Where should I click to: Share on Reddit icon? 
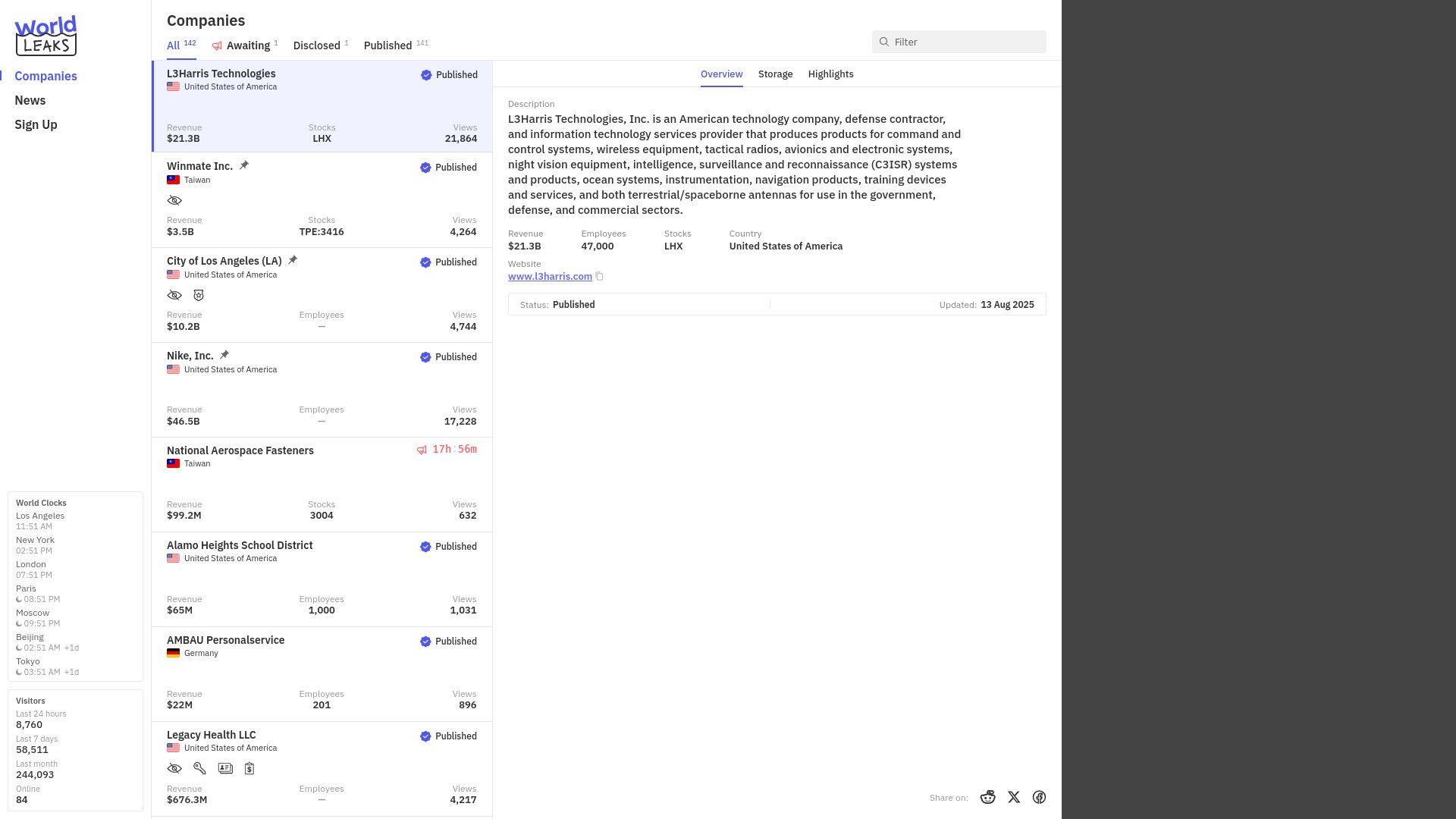(x=987, y=797)
